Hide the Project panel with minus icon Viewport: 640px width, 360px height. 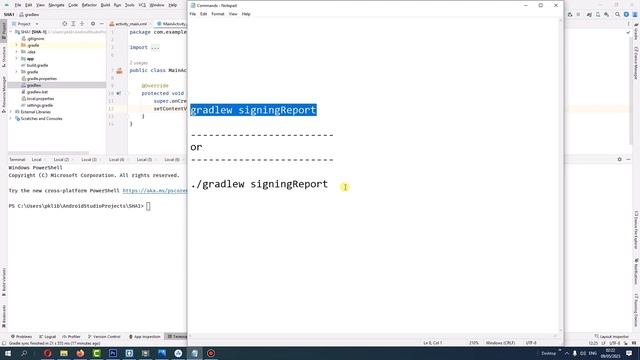point(102,24)
